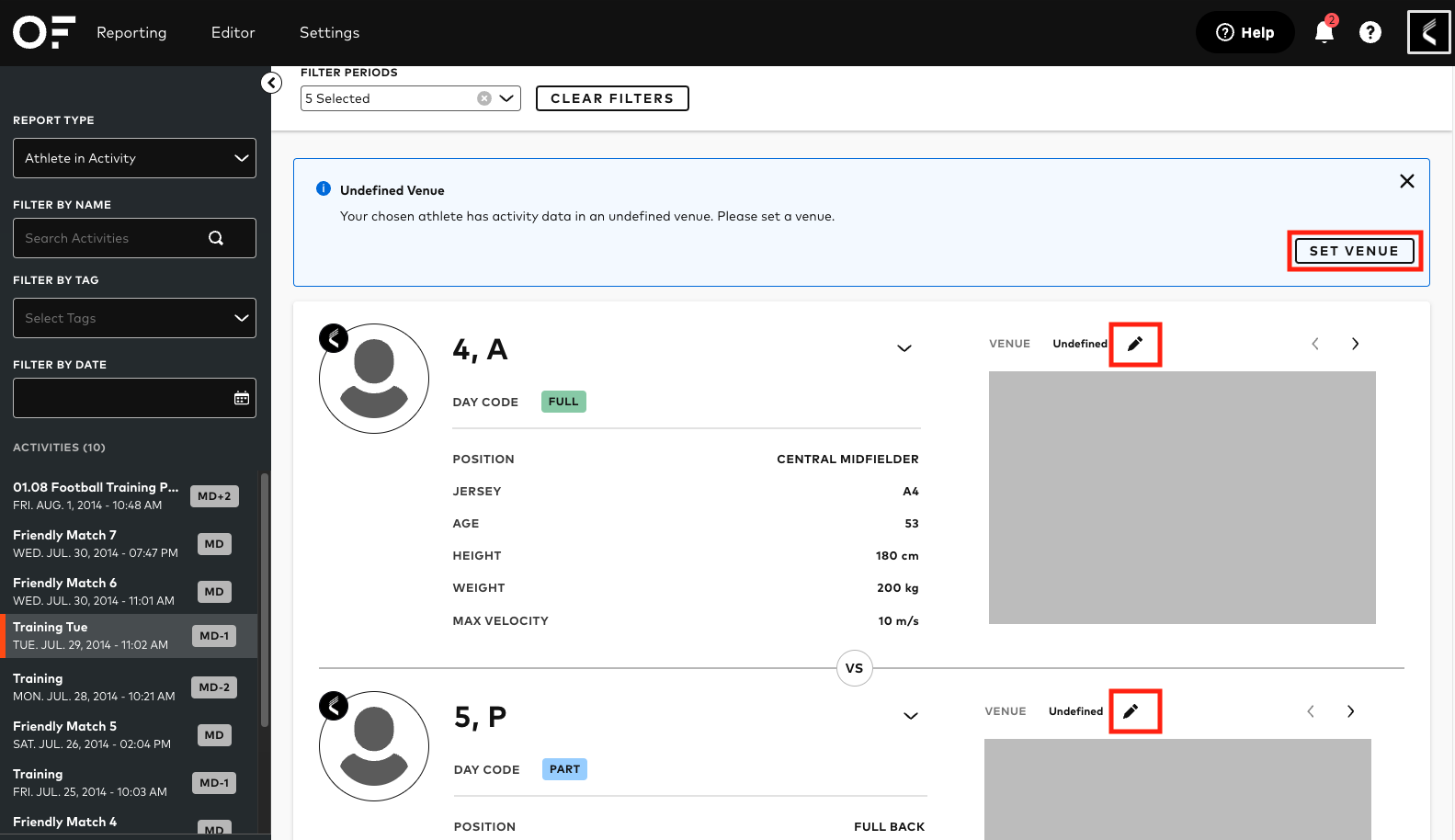
Task: Click the Help button
Action: [x=1245, y=32]
